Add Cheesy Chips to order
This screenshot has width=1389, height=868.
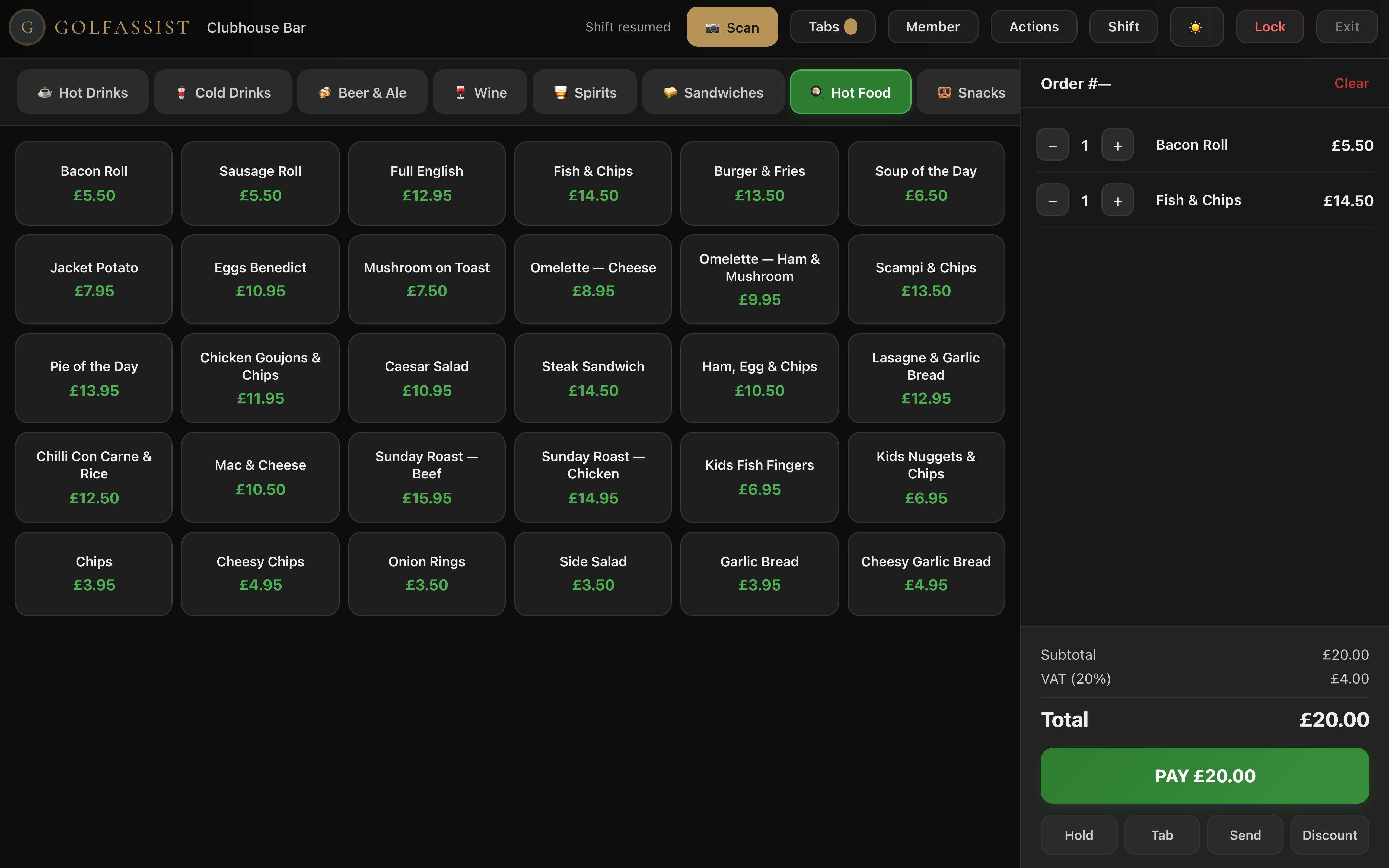pos(260,573)
